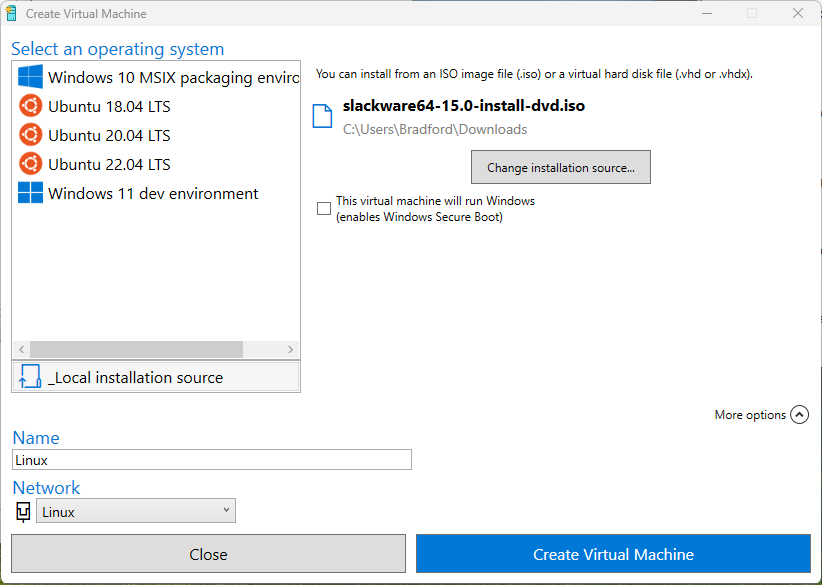Click the Windows logo beside Windows 11 dev environment
Viewport: 822px width, 585px height.
[x=30, y=193]
